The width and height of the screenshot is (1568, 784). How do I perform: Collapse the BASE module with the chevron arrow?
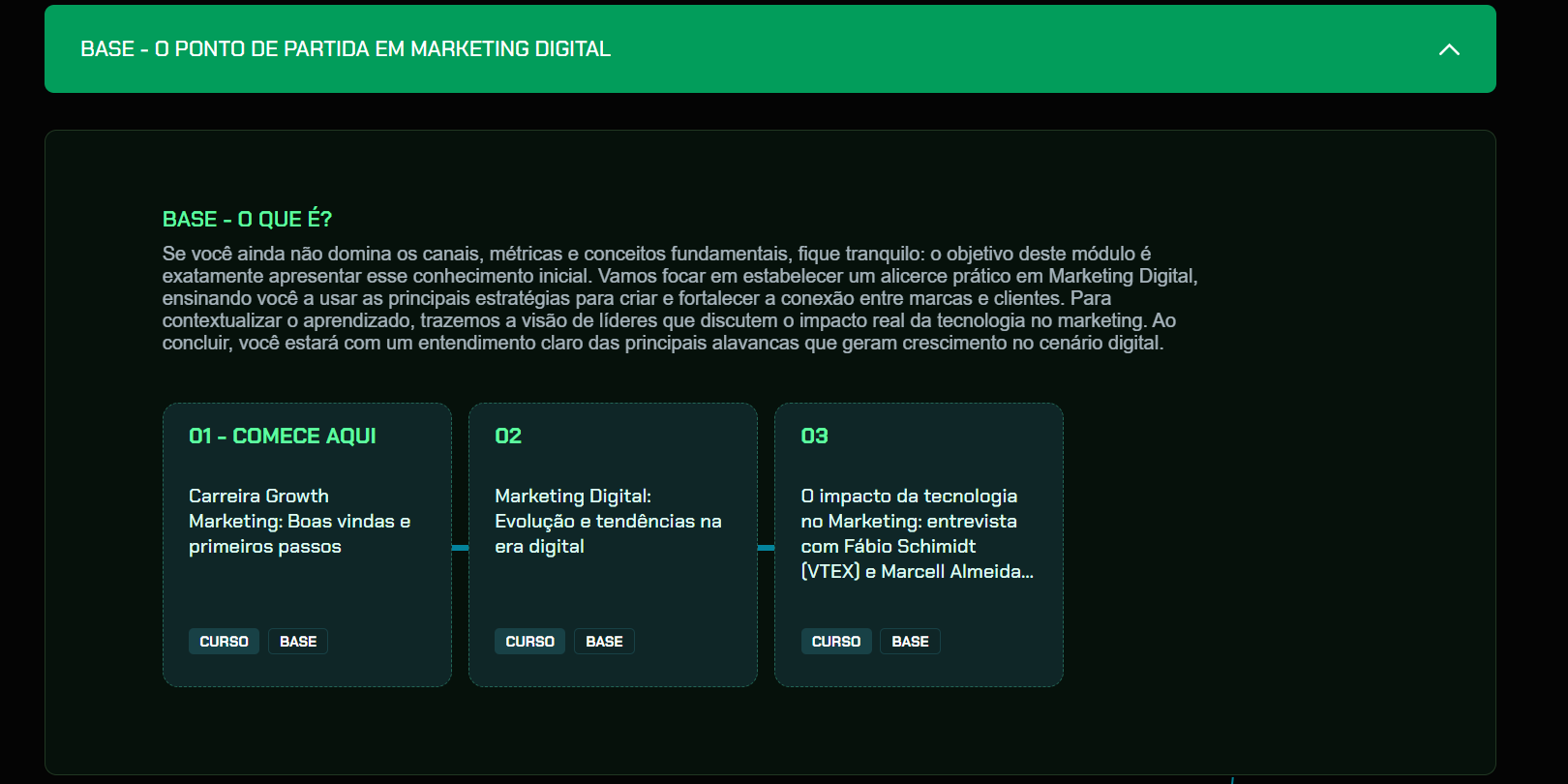(1449, 49)
